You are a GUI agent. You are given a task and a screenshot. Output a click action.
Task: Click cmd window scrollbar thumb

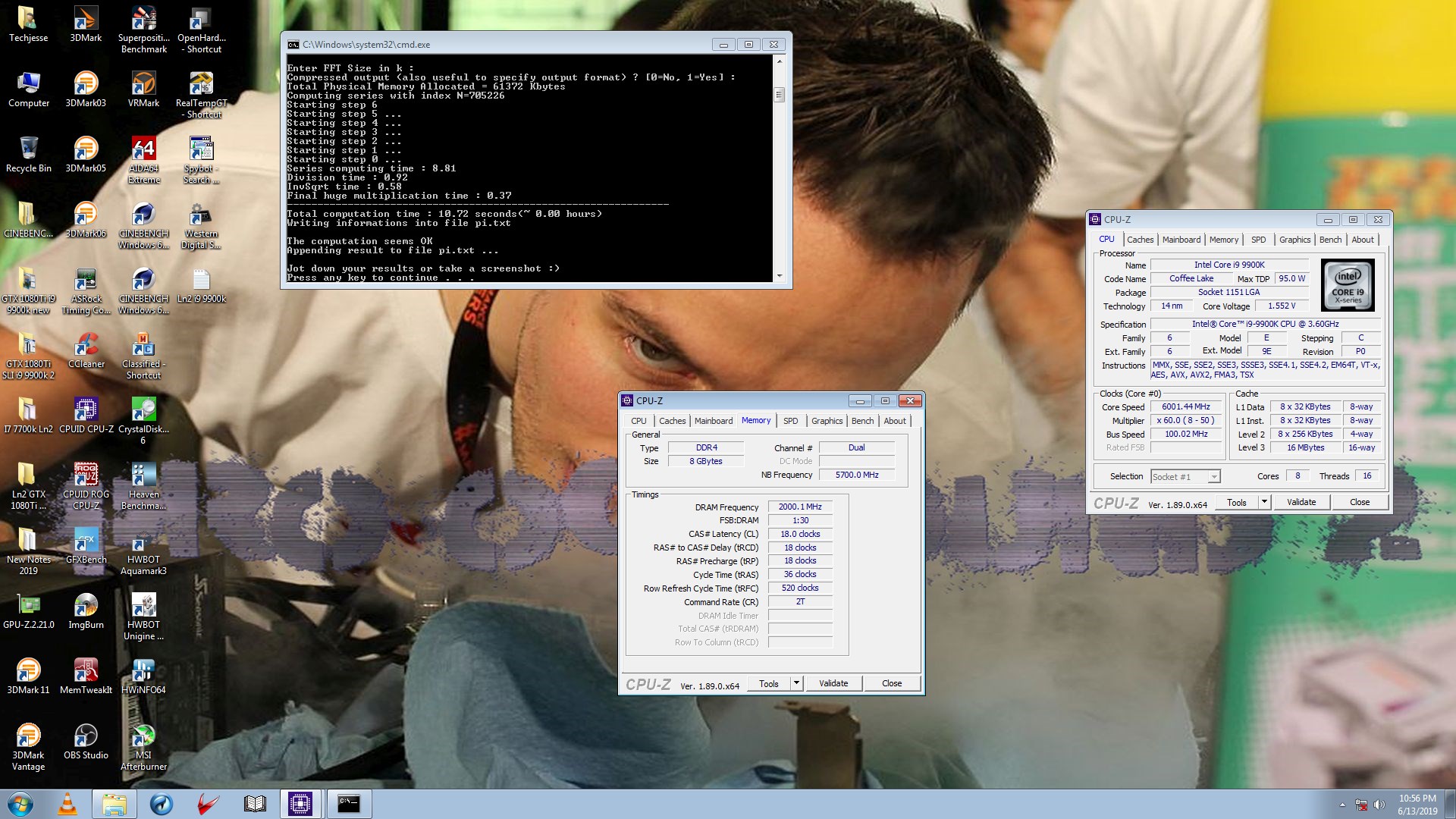(x=779, y=95)
